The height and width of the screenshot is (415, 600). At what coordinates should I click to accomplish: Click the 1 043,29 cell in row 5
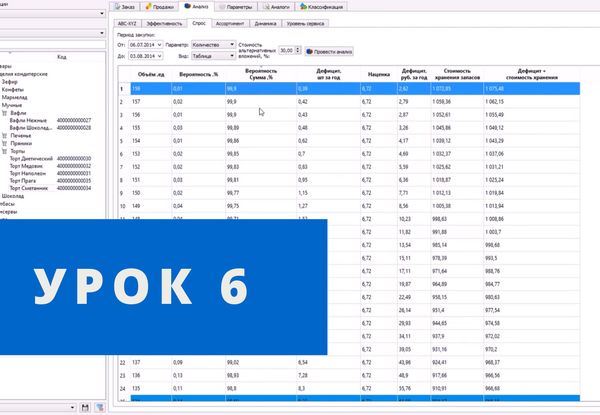[532, 141]
